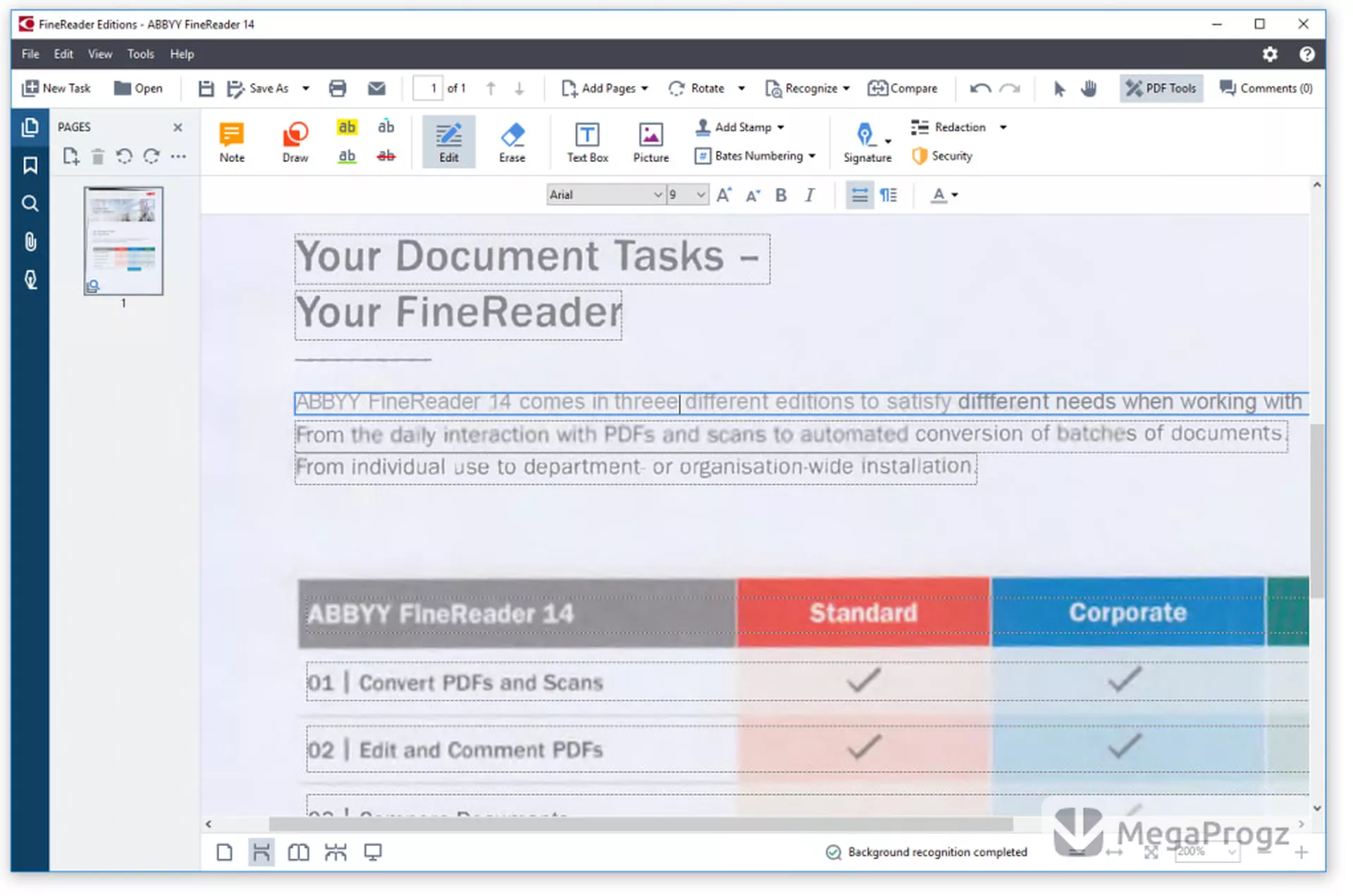Add a Text Box
This screenshot has width=1353, height=896.
pos(588,142)
